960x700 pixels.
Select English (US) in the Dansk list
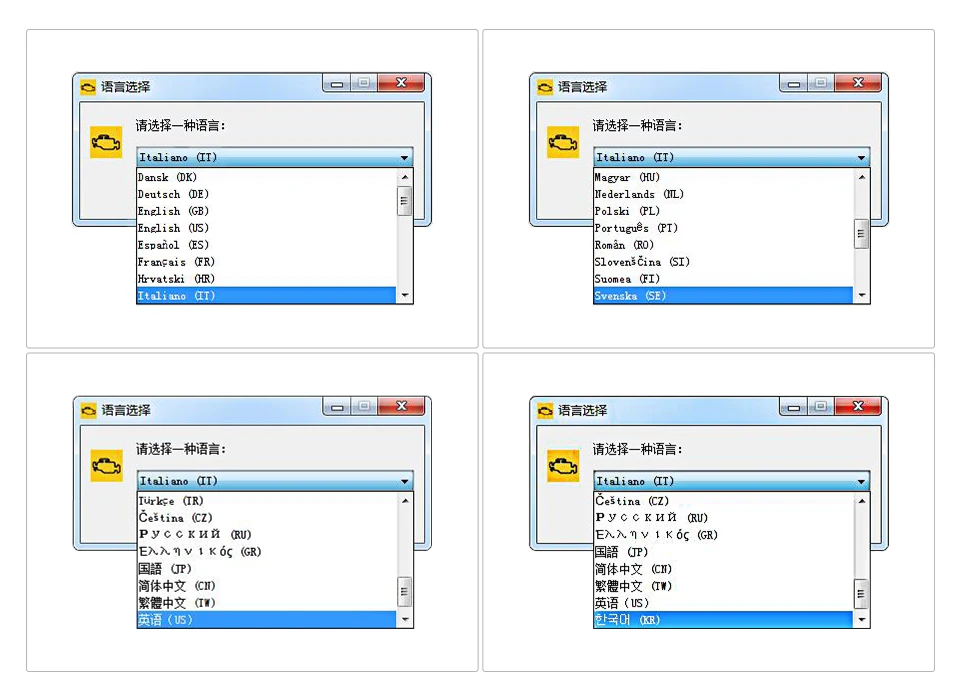267,228
